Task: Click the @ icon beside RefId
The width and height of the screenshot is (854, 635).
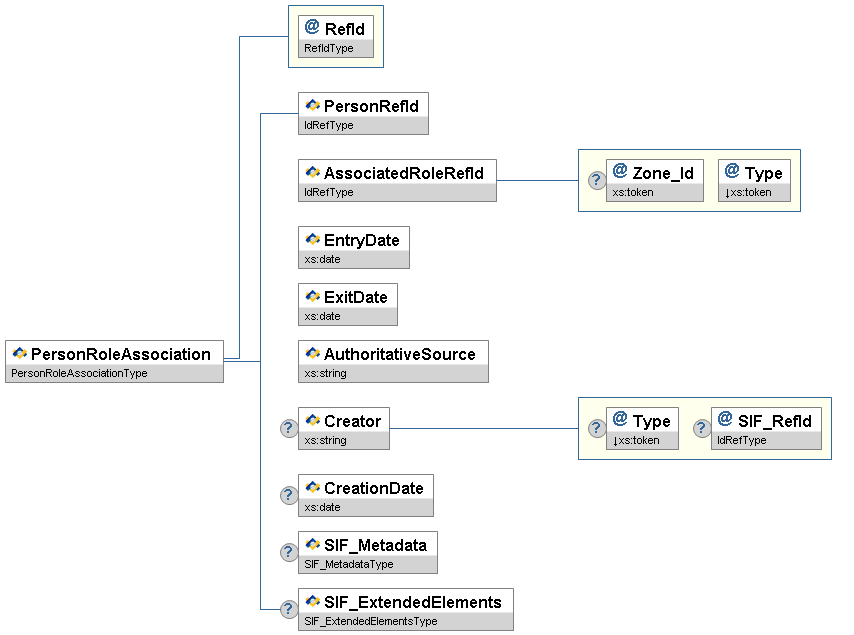Action: 312,28
